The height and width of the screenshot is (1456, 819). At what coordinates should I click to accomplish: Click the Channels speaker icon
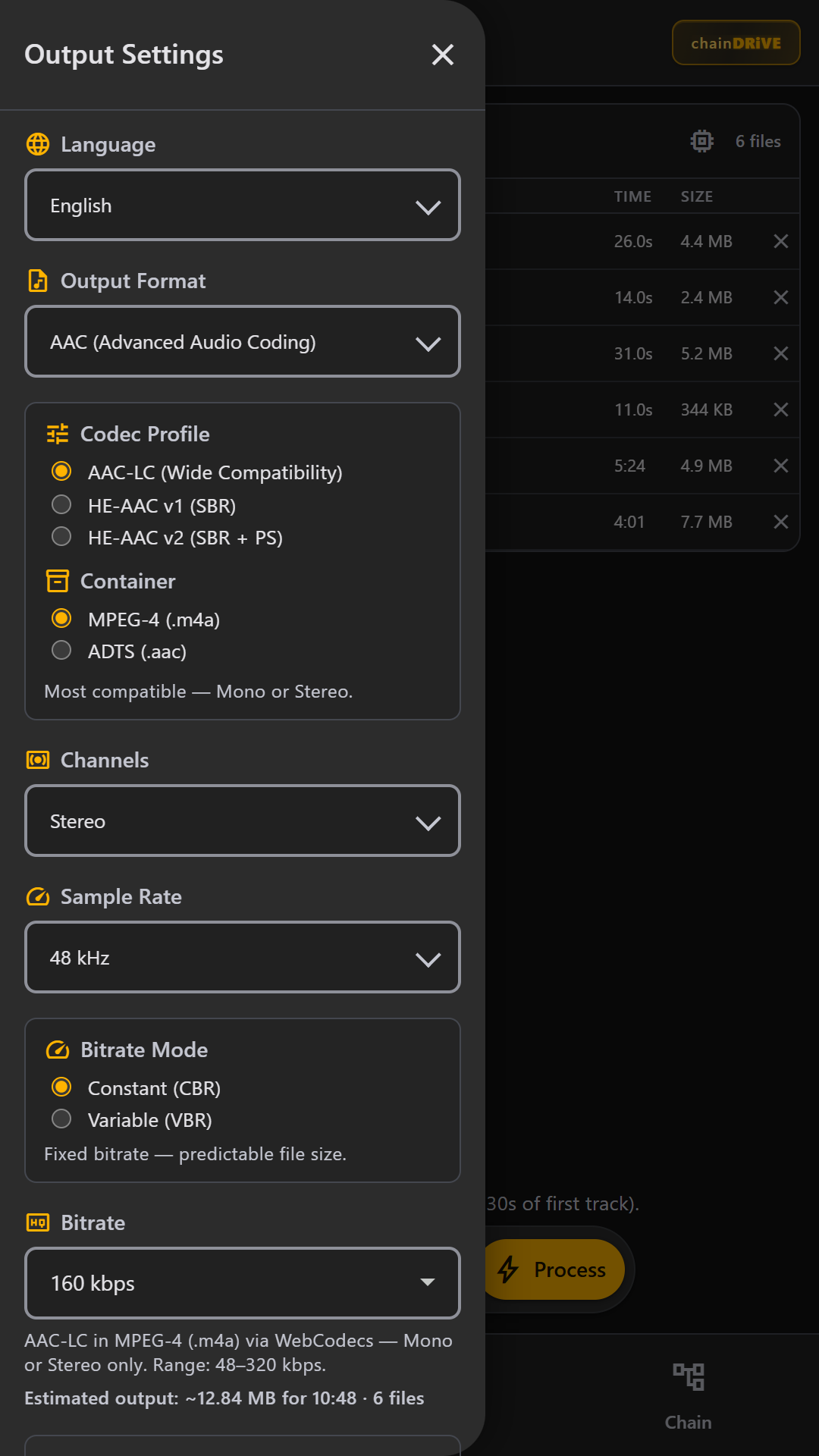tap(38, 760)
